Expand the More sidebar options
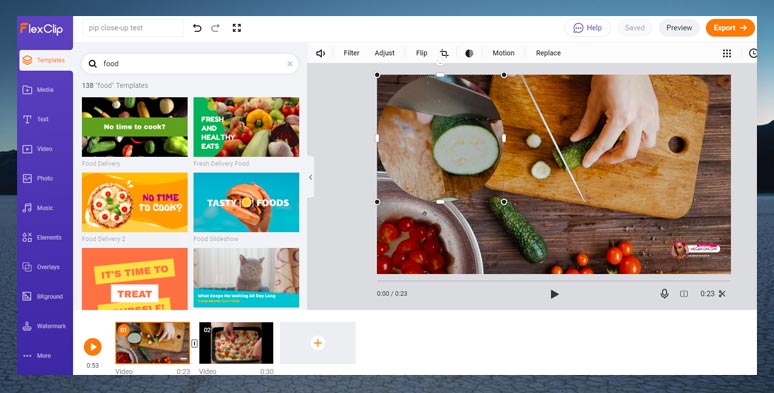The image size is (774, 393). click(37, 355)
